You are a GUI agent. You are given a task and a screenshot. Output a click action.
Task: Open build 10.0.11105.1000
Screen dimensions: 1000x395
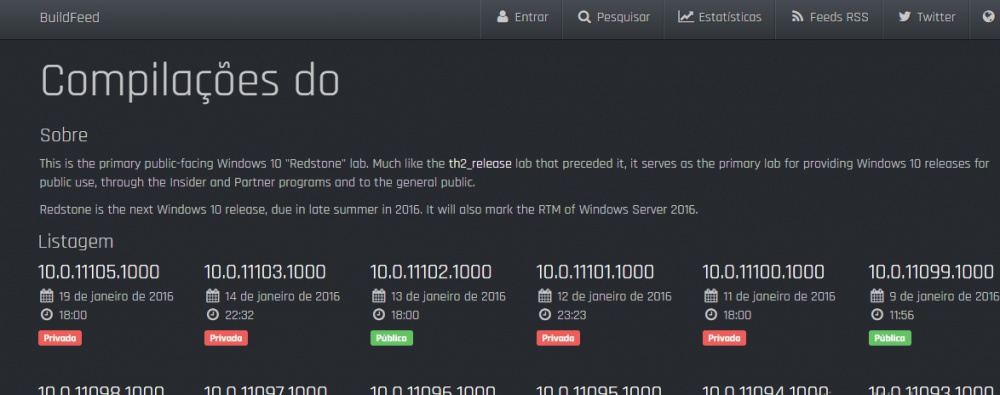click(x=99, y=272)
